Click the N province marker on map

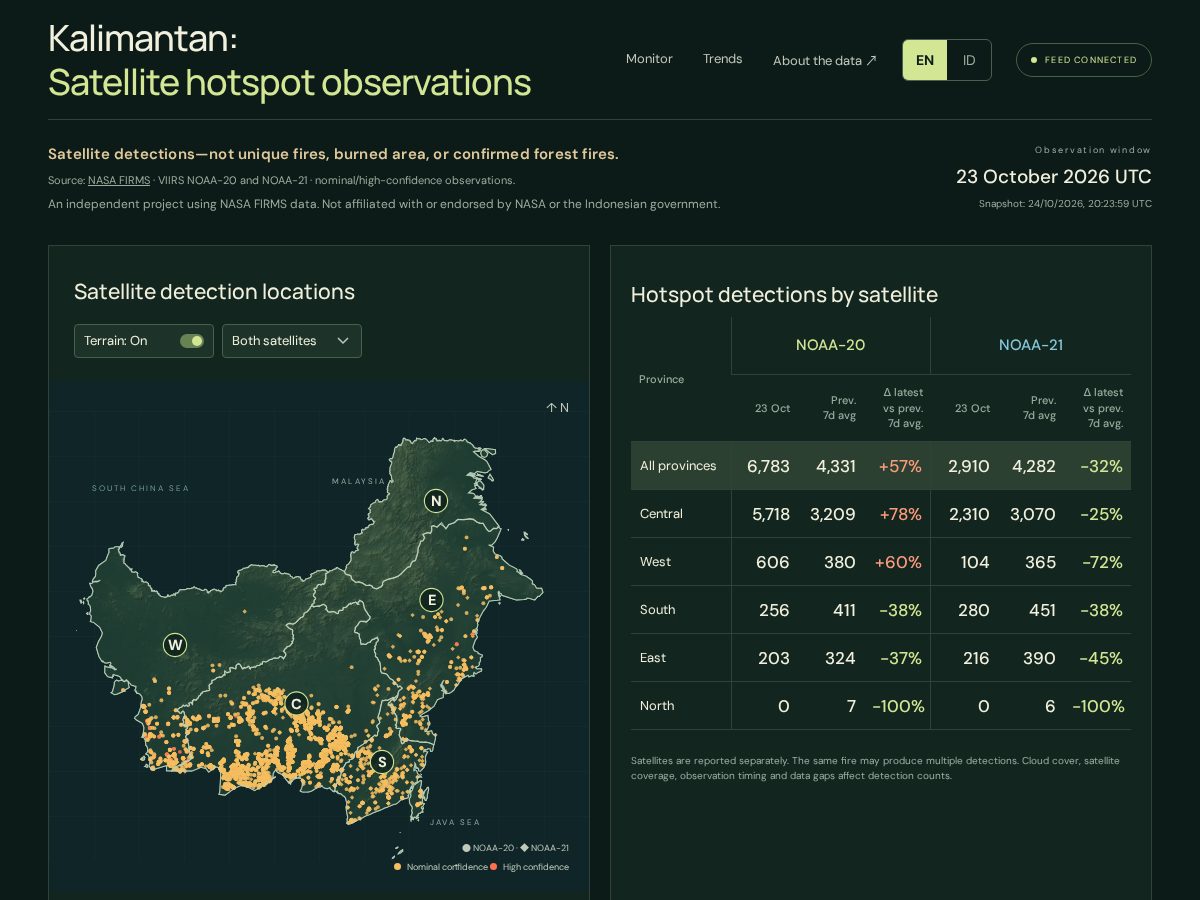[x=435, y=501]
